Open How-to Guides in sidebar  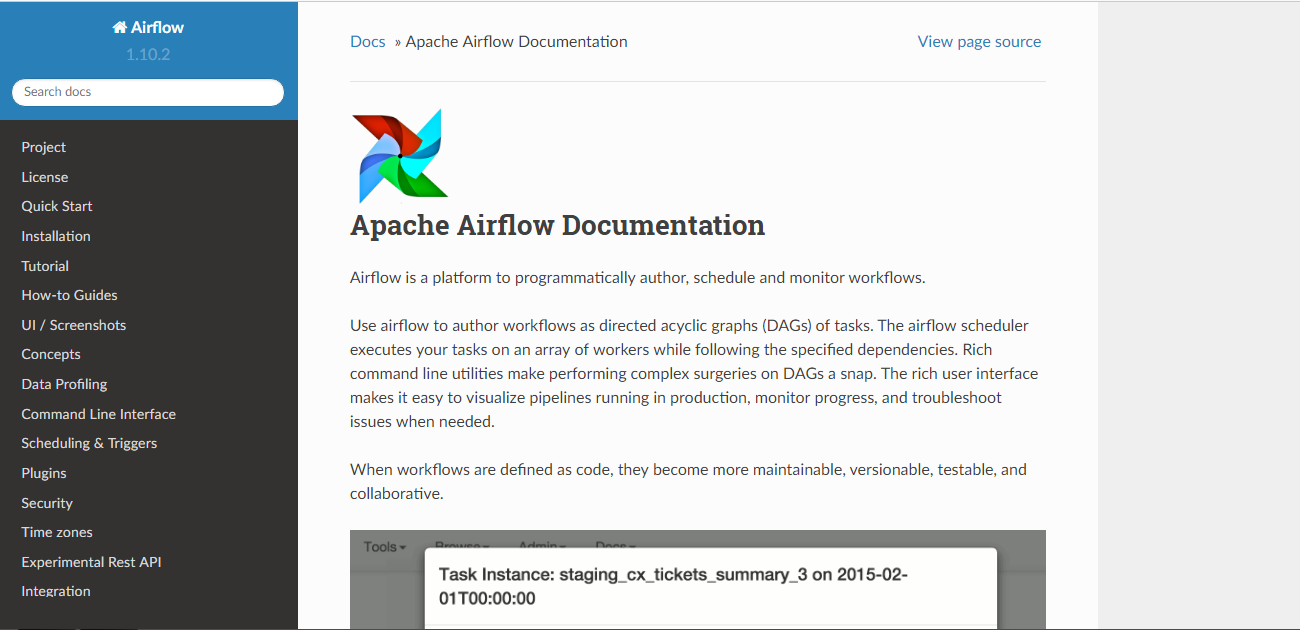69,295
